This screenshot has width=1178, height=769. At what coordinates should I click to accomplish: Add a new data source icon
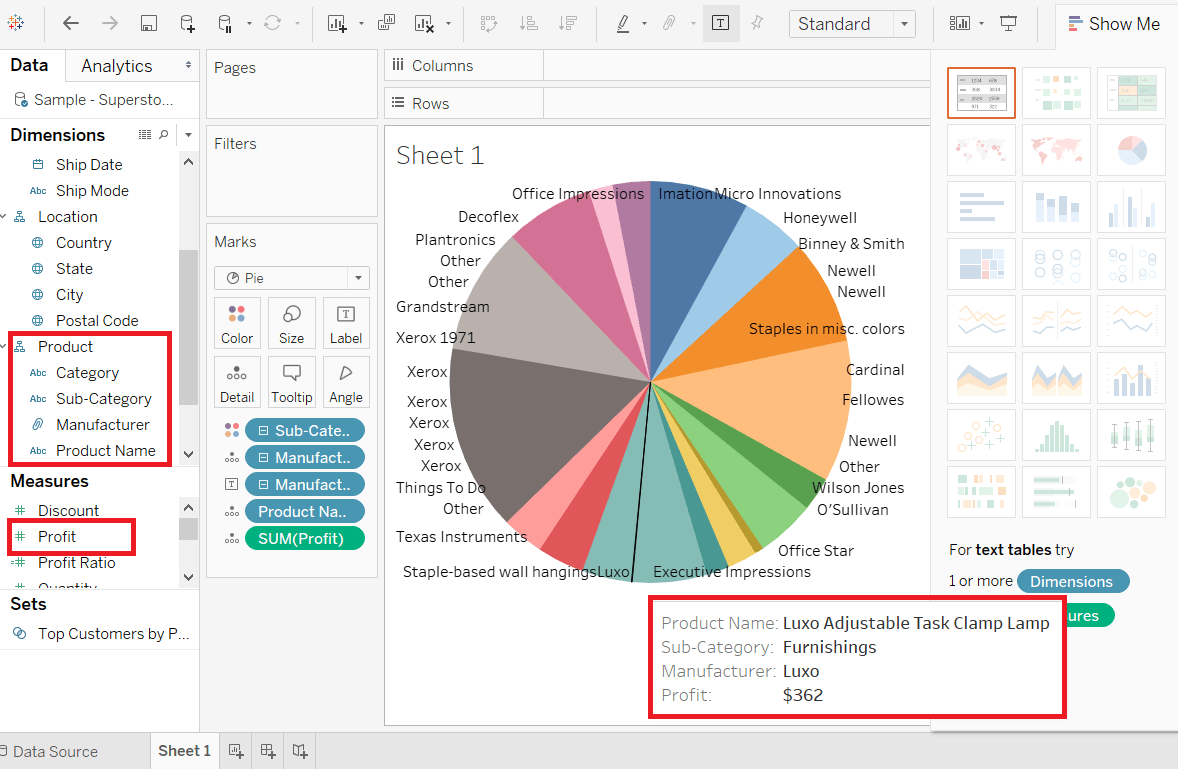(187, 23)
